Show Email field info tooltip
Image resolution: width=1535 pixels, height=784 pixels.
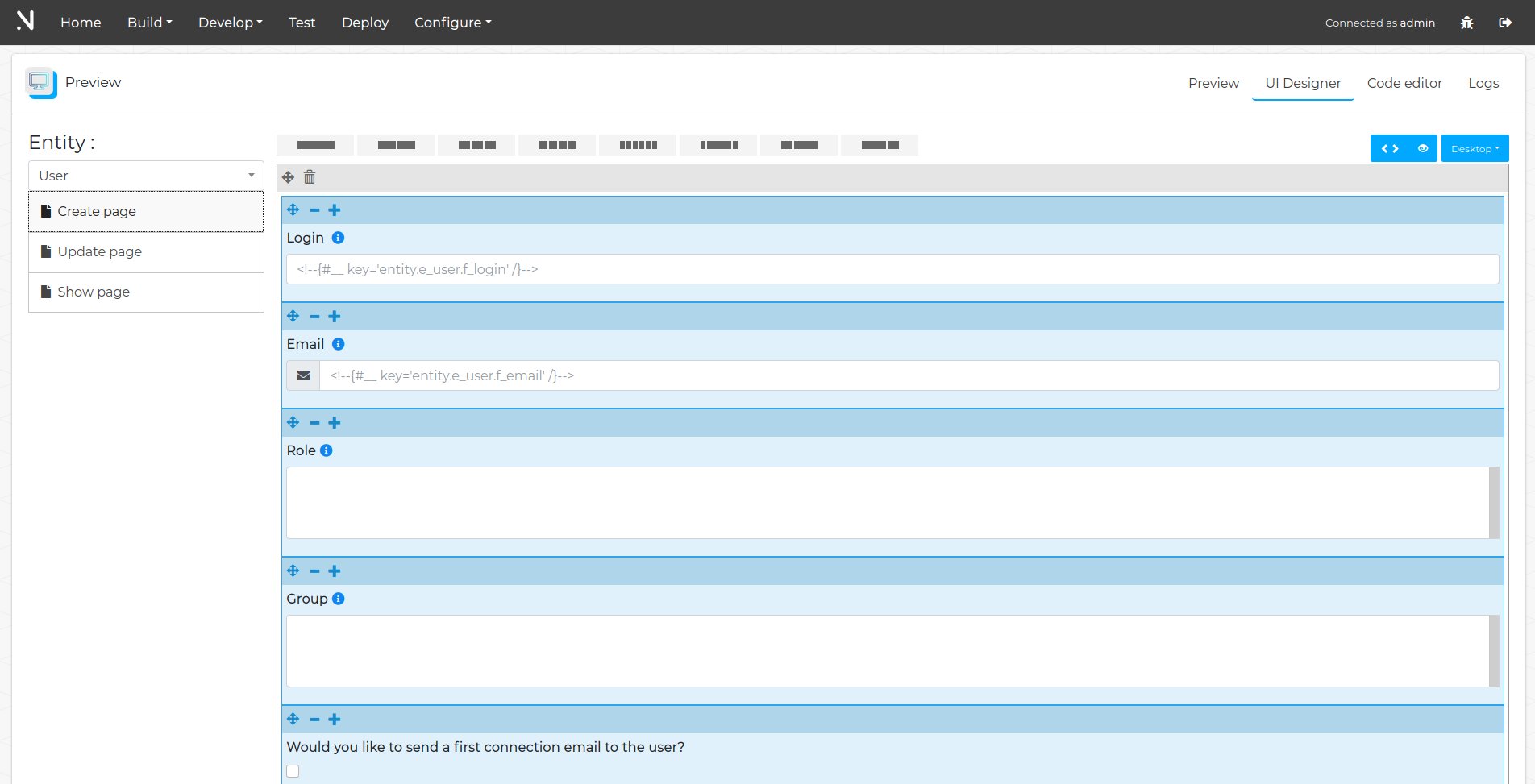[x=339, y=344]
